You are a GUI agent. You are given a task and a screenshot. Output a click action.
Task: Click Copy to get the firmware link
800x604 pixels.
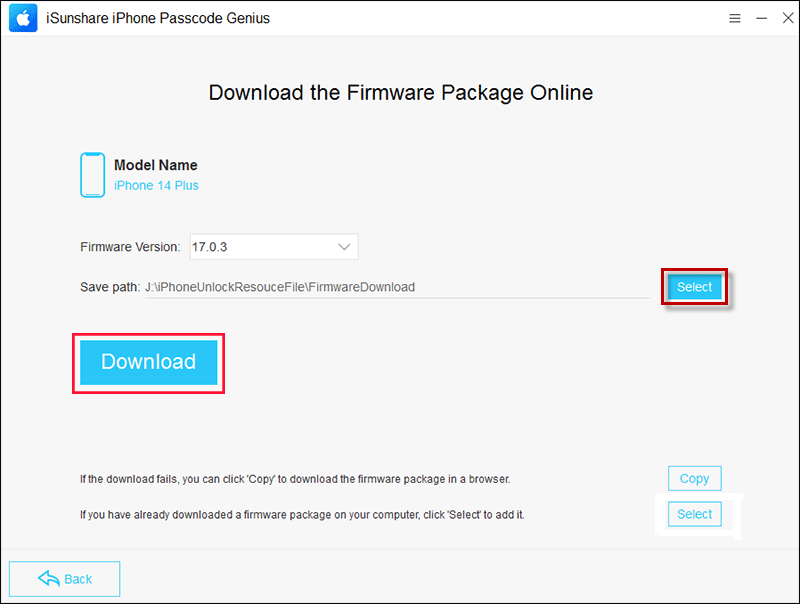pos(694,478)
